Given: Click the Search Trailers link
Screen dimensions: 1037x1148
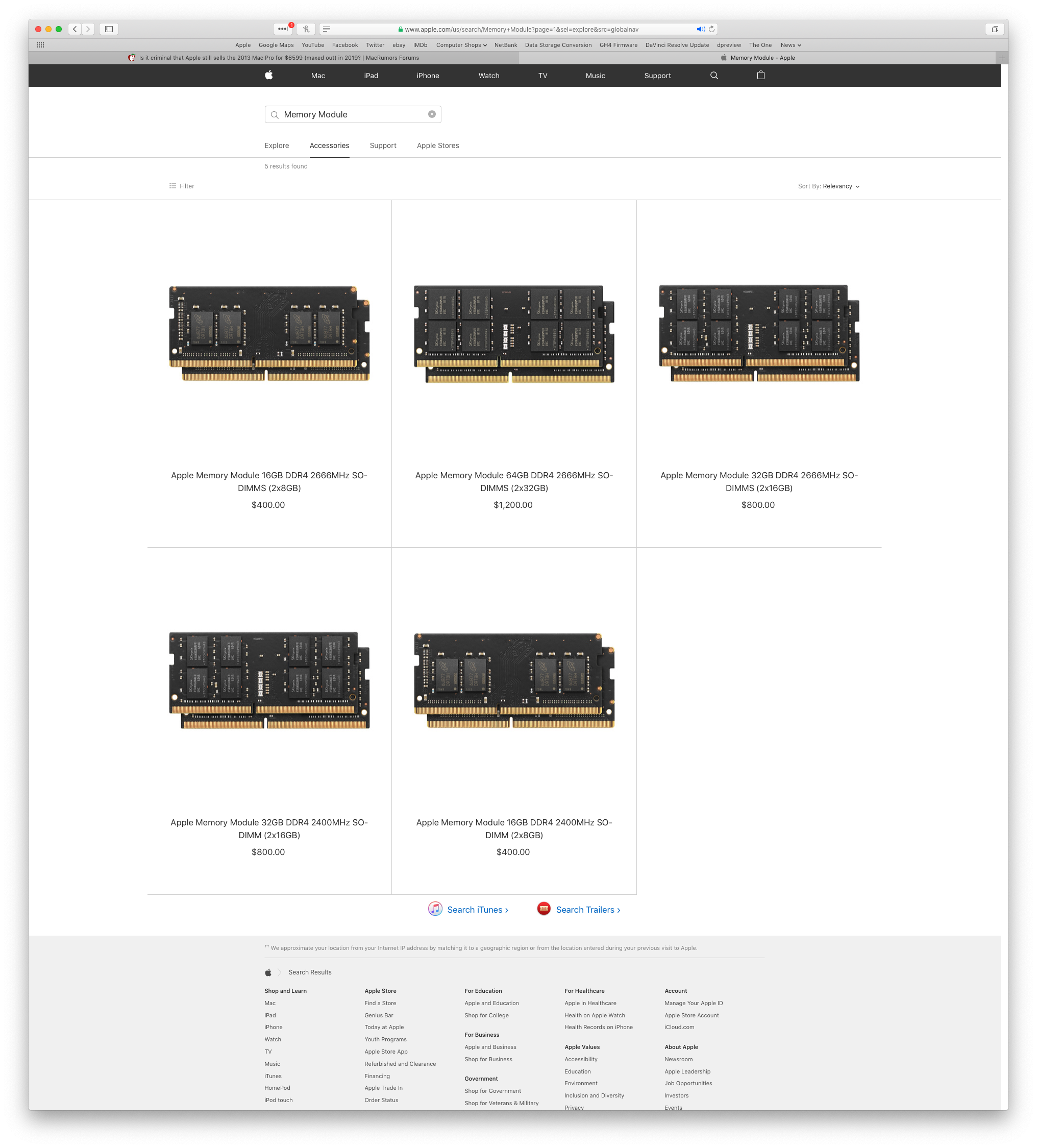Looking at the screenshot, I should pos(588,910).
